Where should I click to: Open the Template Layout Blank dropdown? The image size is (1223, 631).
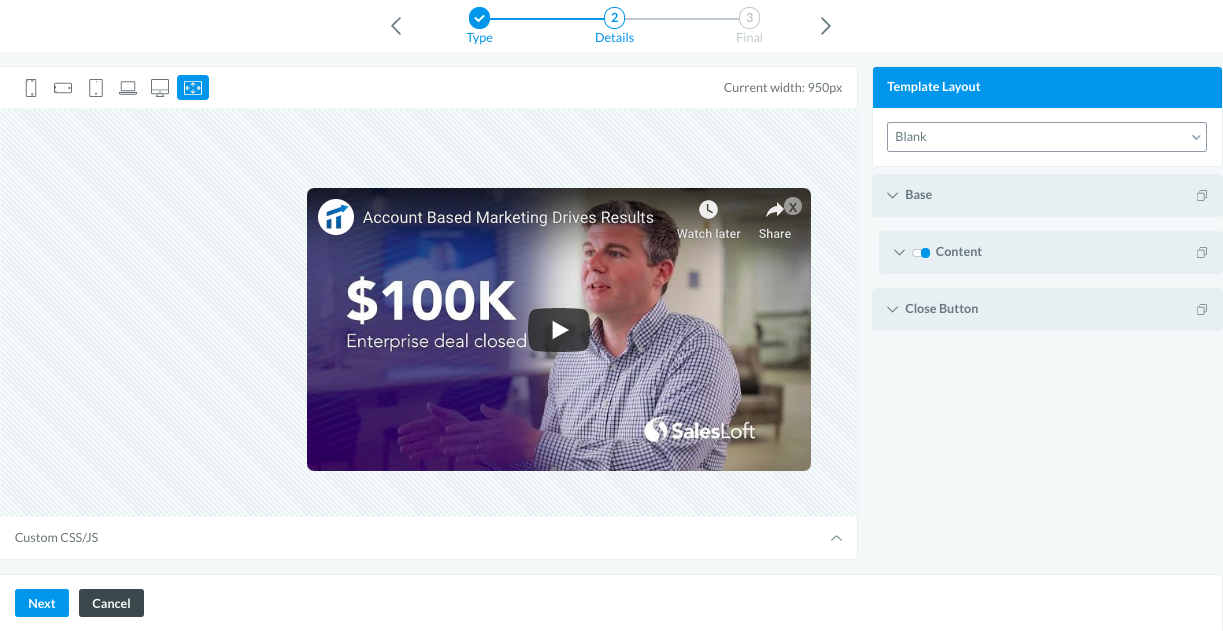click(x=1047, y=137)
